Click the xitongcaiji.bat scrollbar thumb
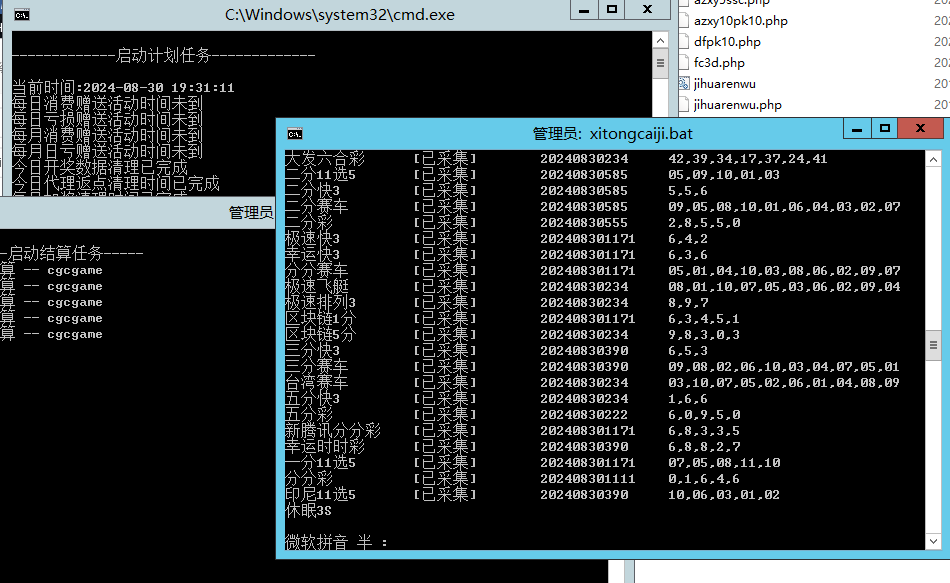Image resolution: width=950 pixels, height=583 pixels. point(933,346)
